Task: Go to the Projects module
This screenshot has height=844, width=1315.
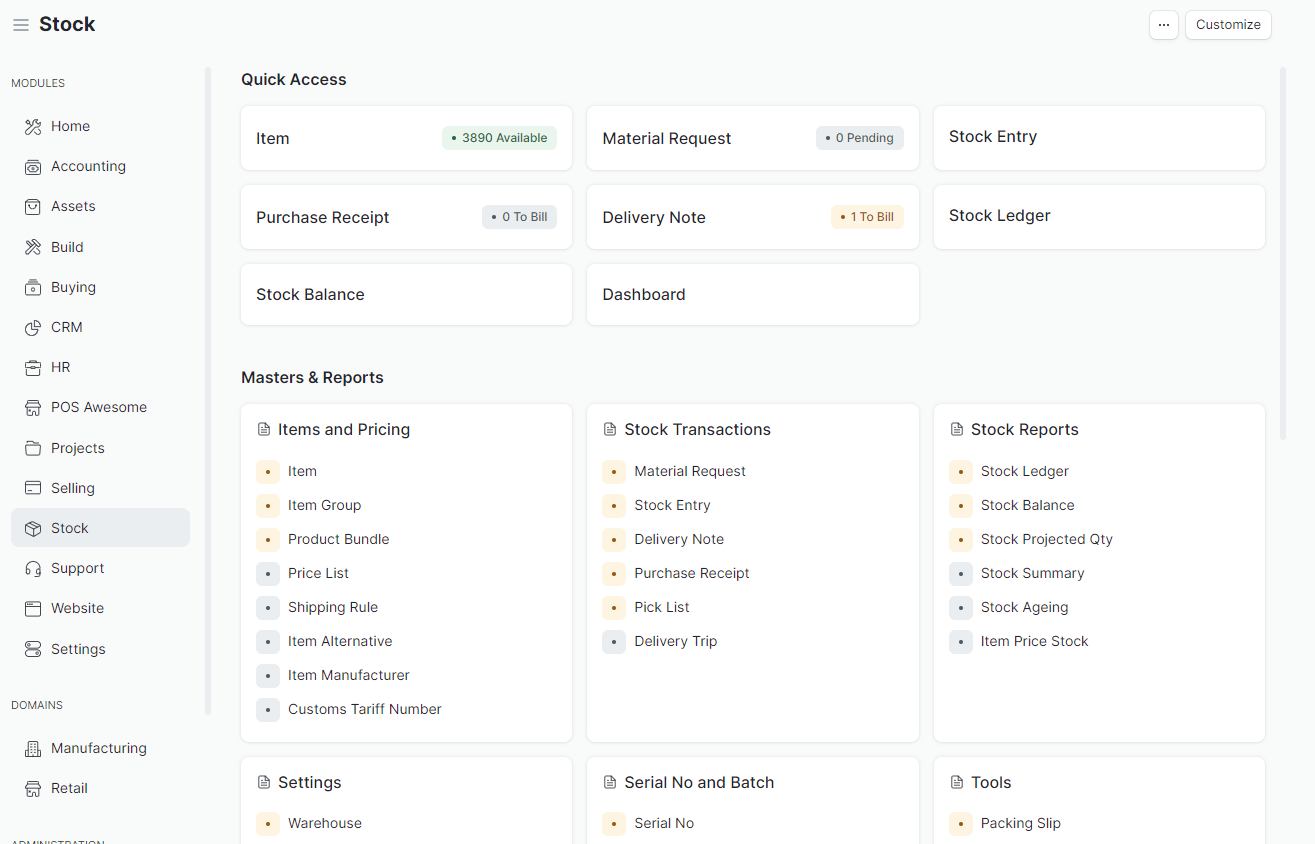Action: click(77, 448)
